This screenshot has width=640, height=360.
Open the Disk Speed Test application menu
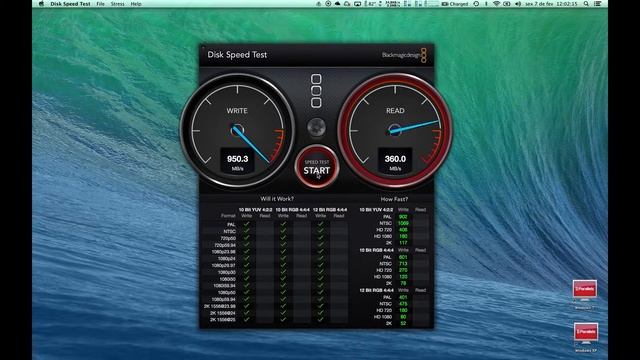point(70,4)
